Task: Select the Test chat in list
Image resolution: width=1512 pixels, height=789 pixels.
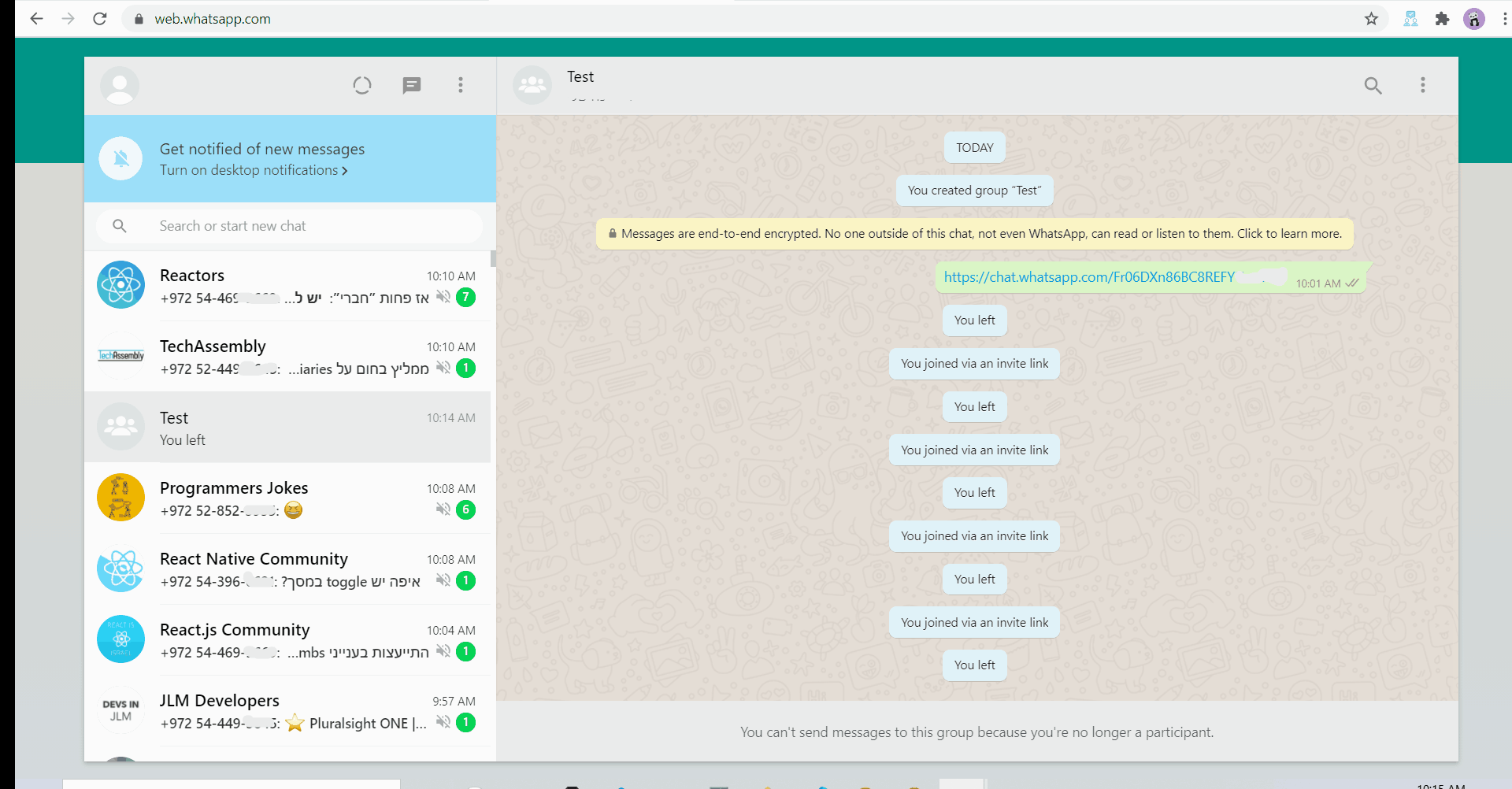Action: pos(287,428)
